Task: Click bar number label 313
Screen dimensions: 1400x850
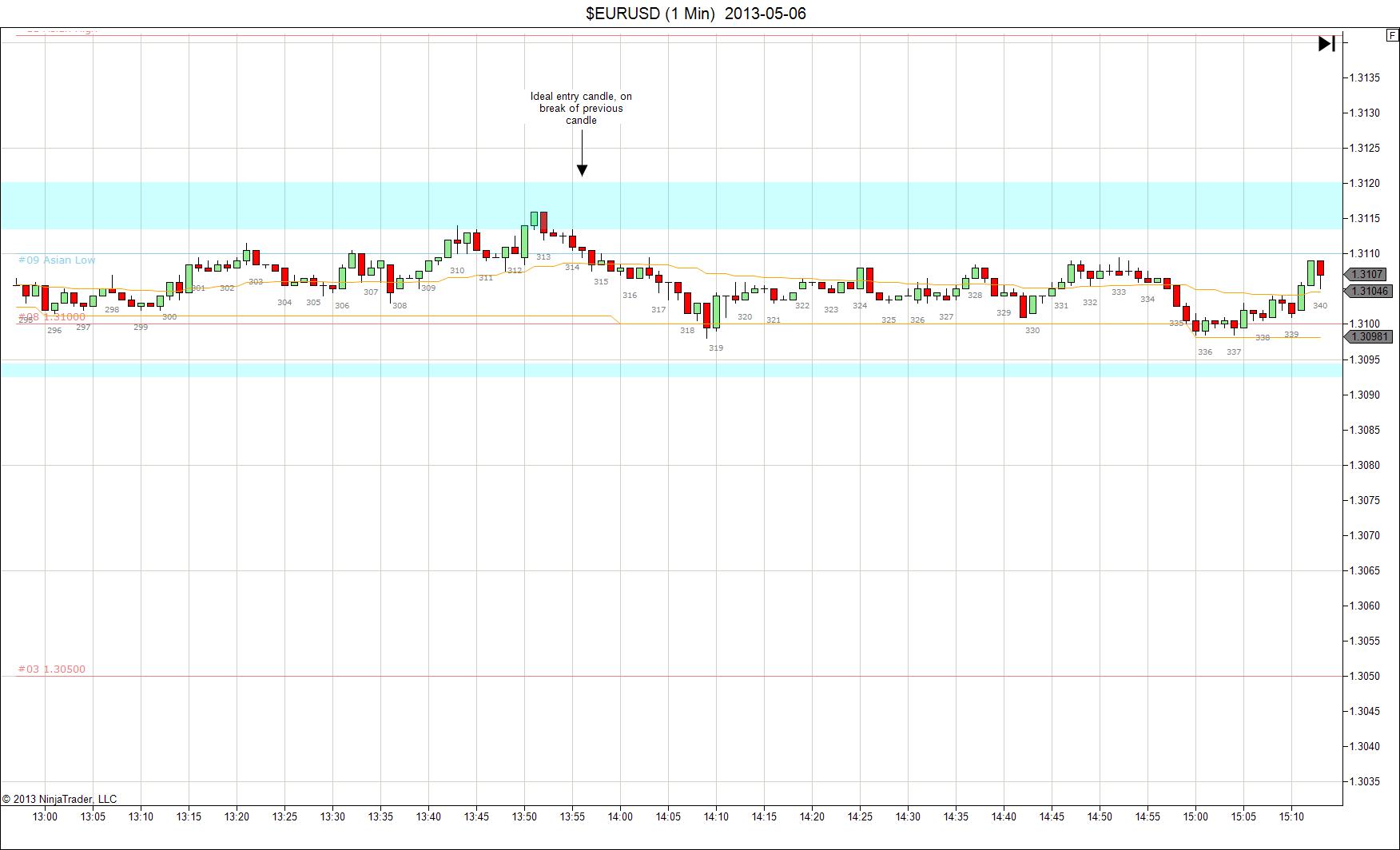Action: [543, 257]
